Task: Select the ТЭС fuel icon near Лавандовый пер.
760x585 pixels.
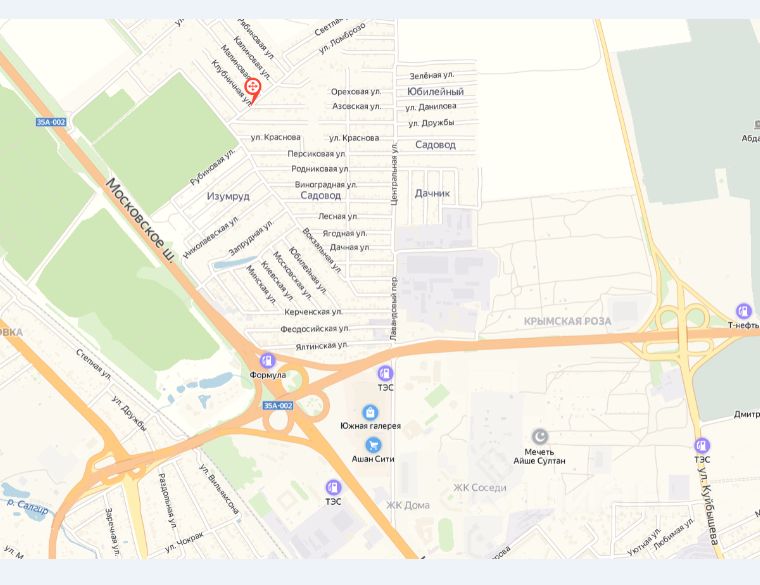Action: (x=385, y=373)
